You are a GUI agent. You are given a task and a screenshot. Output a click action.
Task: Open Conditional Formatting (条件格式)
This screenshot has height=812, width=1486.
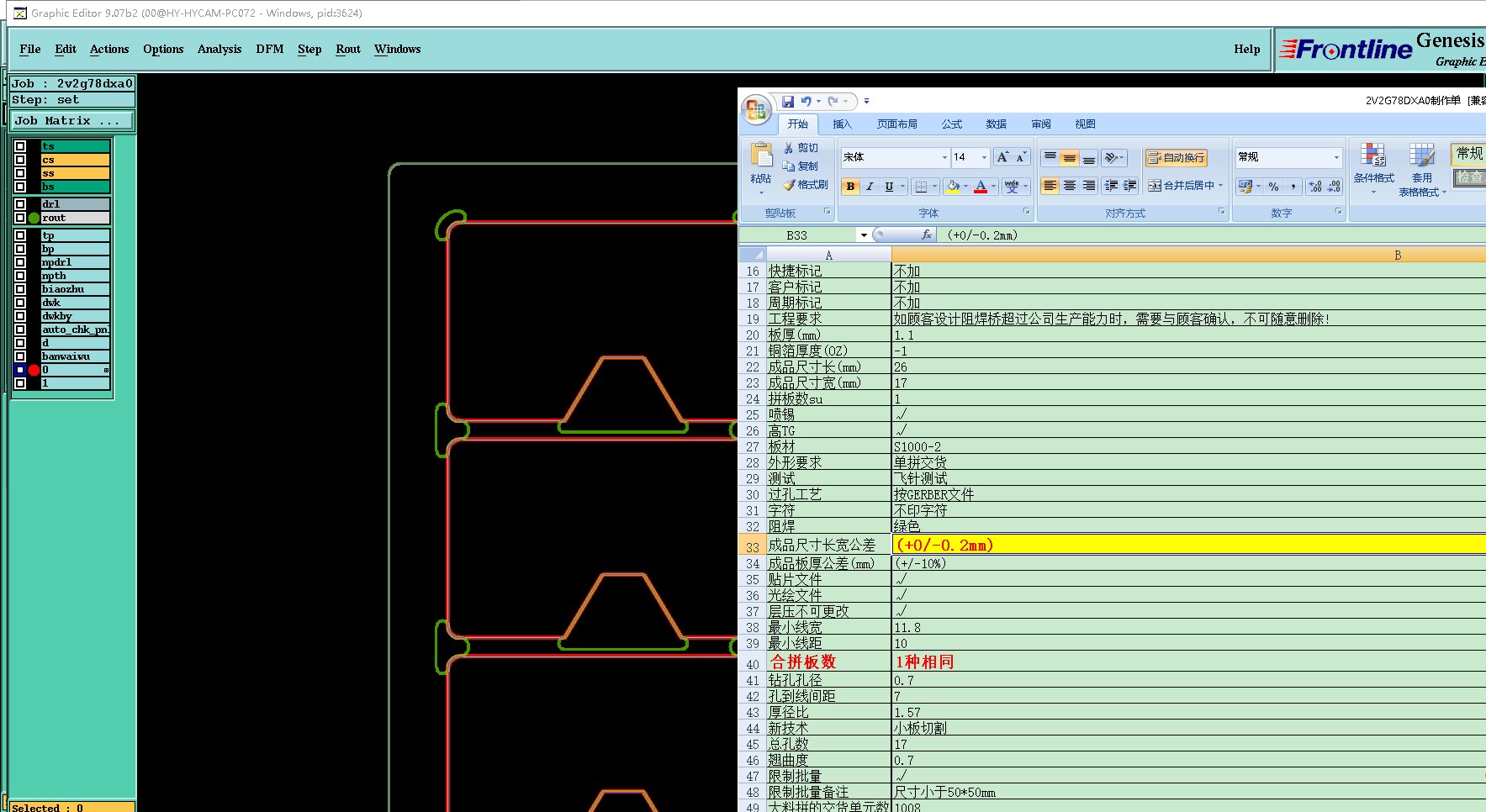pyautogui.click(x=1373, y=168)
